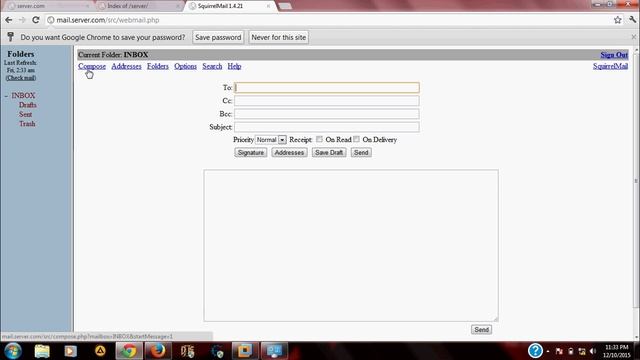The height and width of the screenshot is (360, 640).
Task: Open the Chrome wrench menu
Action: coord(633,20)
